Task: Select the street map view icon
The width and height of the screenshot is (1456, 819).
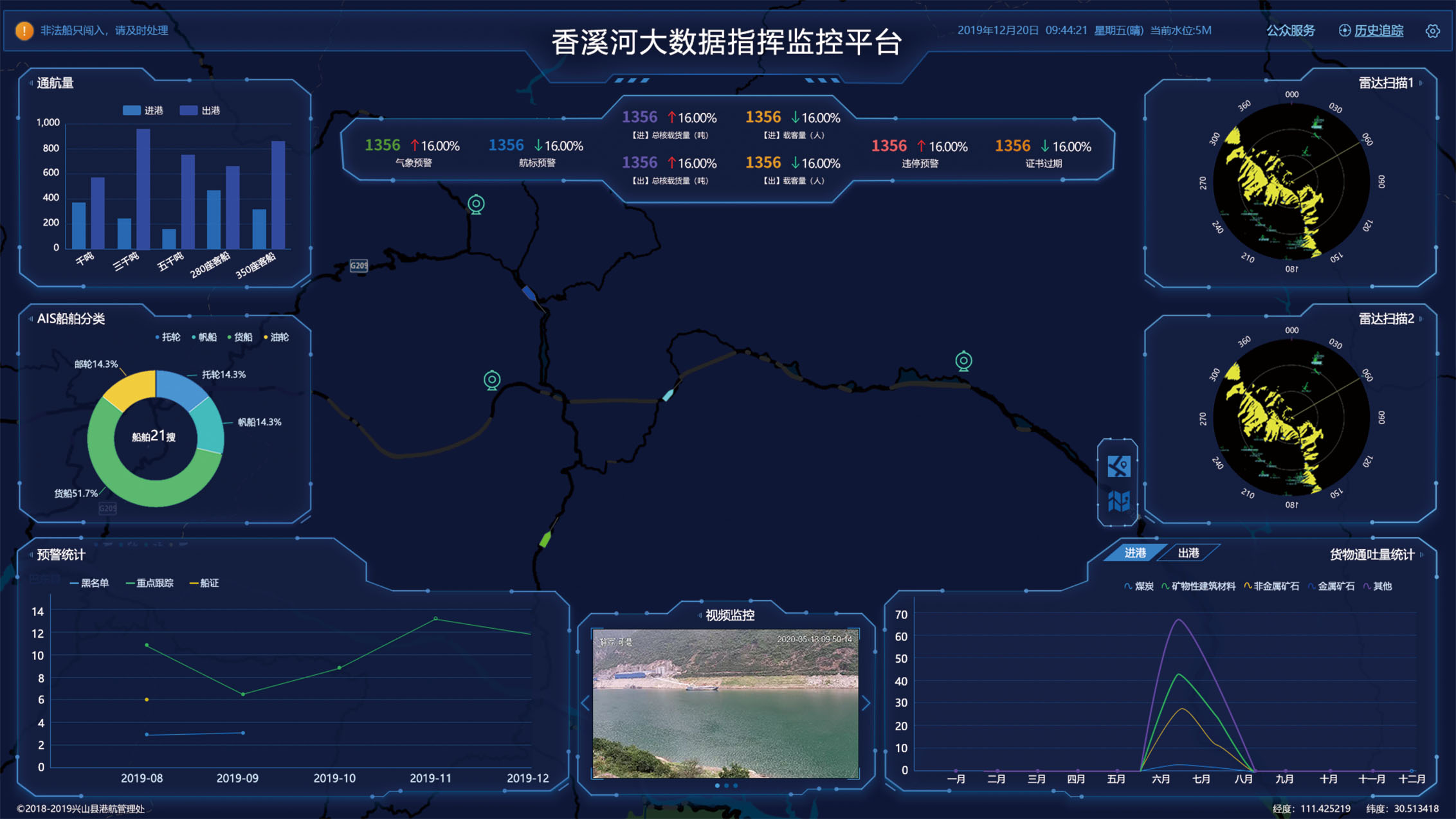Action: point(1118,466)
